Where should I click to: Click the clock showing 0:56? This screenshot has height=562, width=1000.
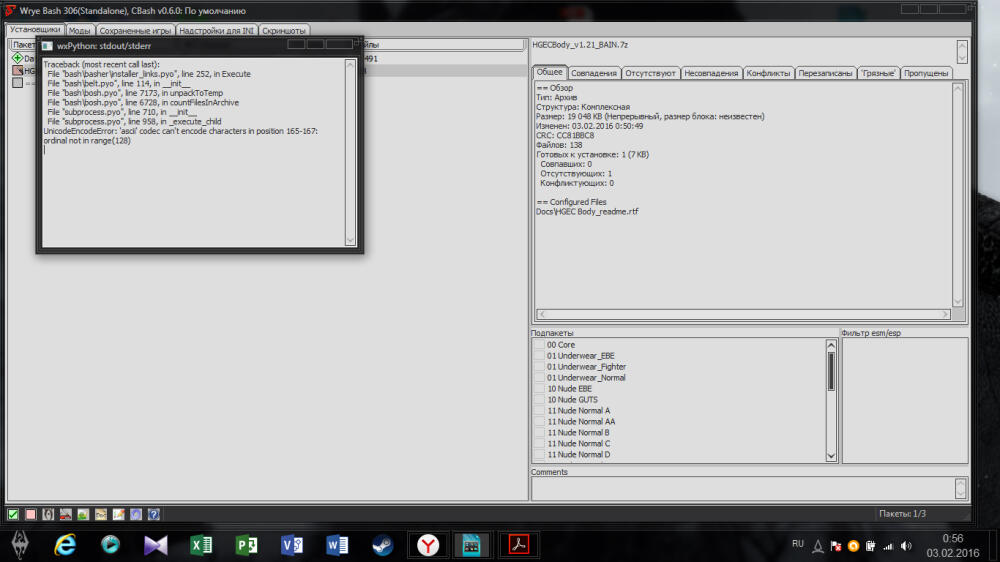[x=952, y=539]
